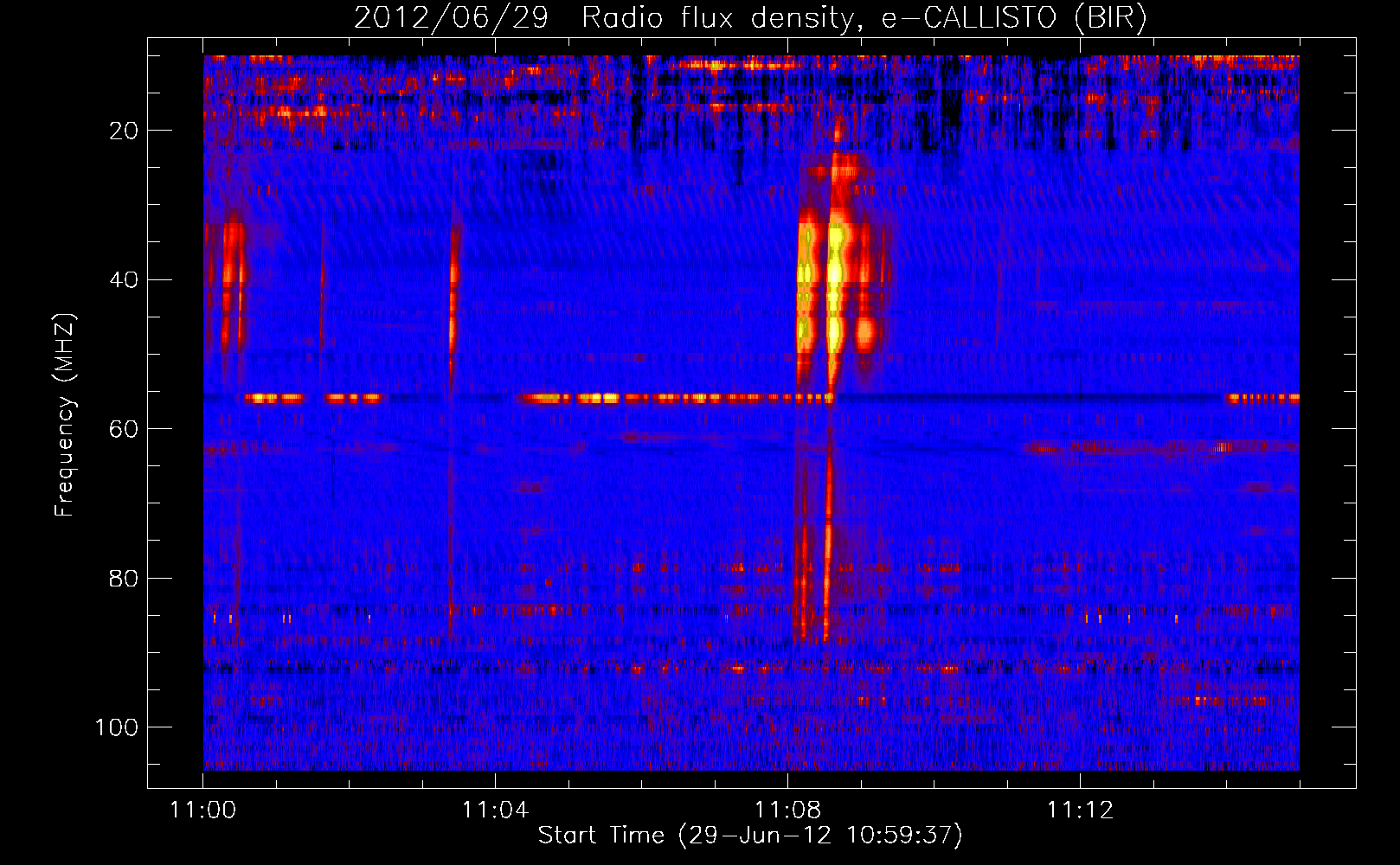Click the '20' frequency tick label

coord(125,131)
